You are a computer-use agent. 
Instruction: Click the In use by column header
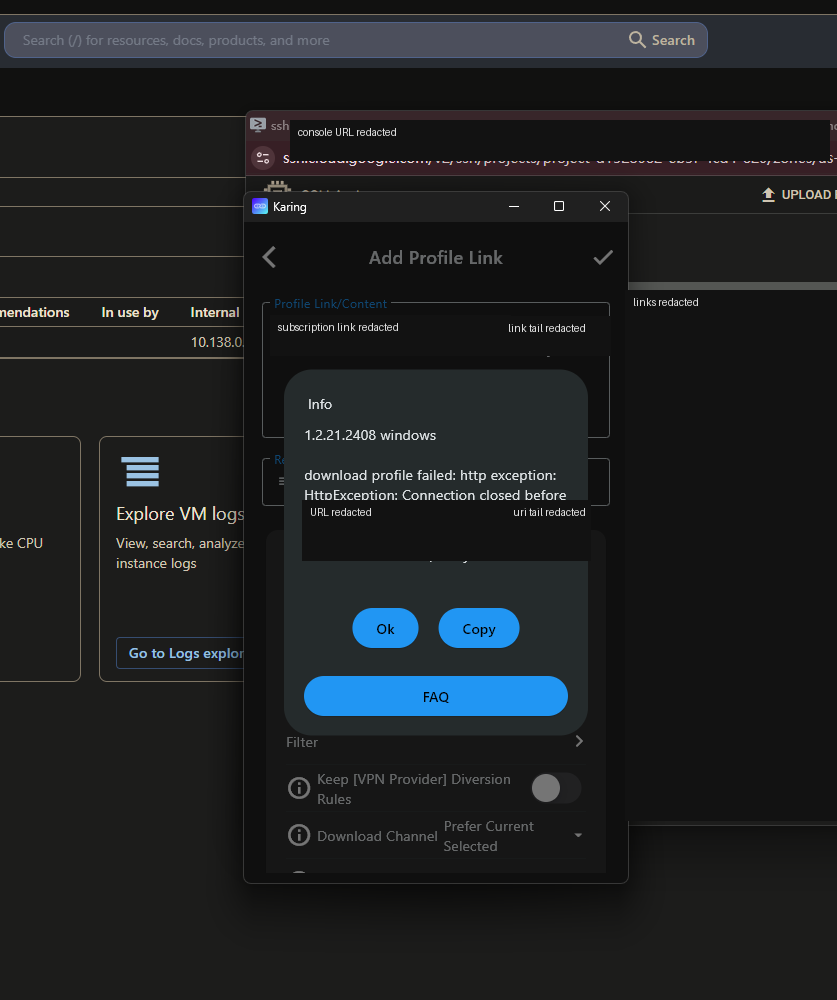coord(130,312)
